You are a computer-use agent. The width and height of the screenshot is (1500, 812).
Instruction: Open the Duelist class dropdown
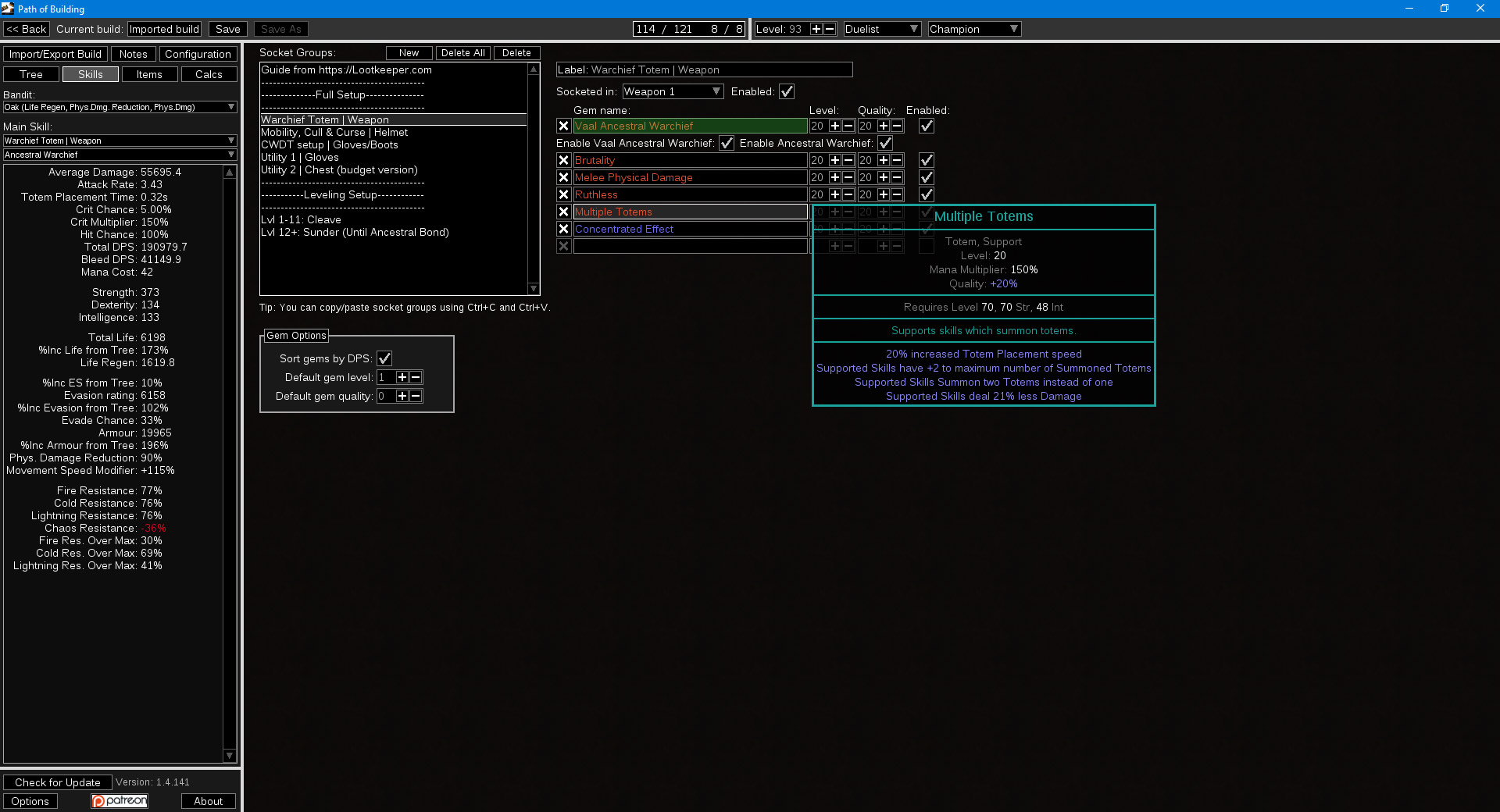[882, 29]
